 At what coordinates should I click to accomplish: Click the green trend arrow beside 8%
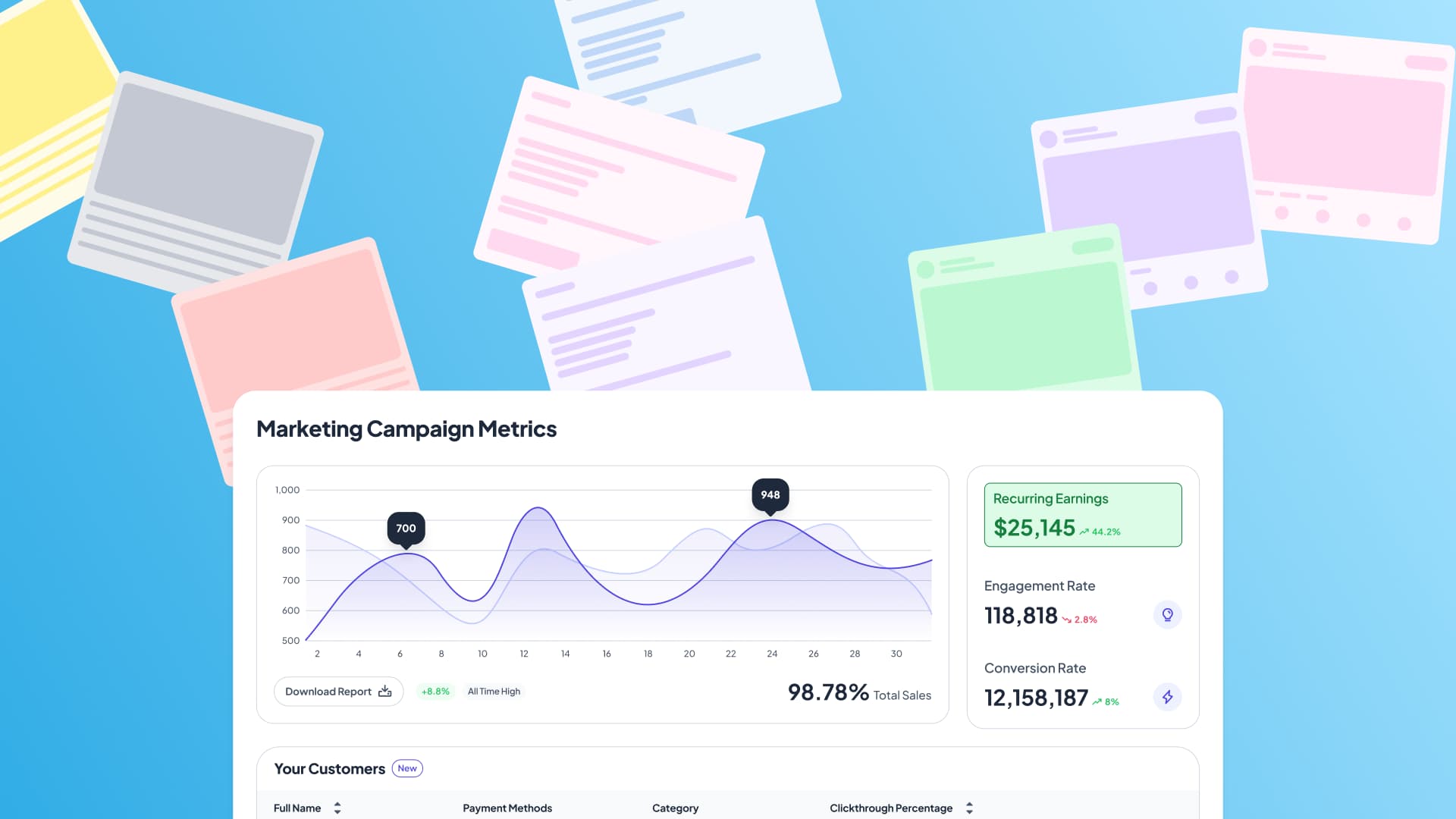click(x=1096, y=701)
